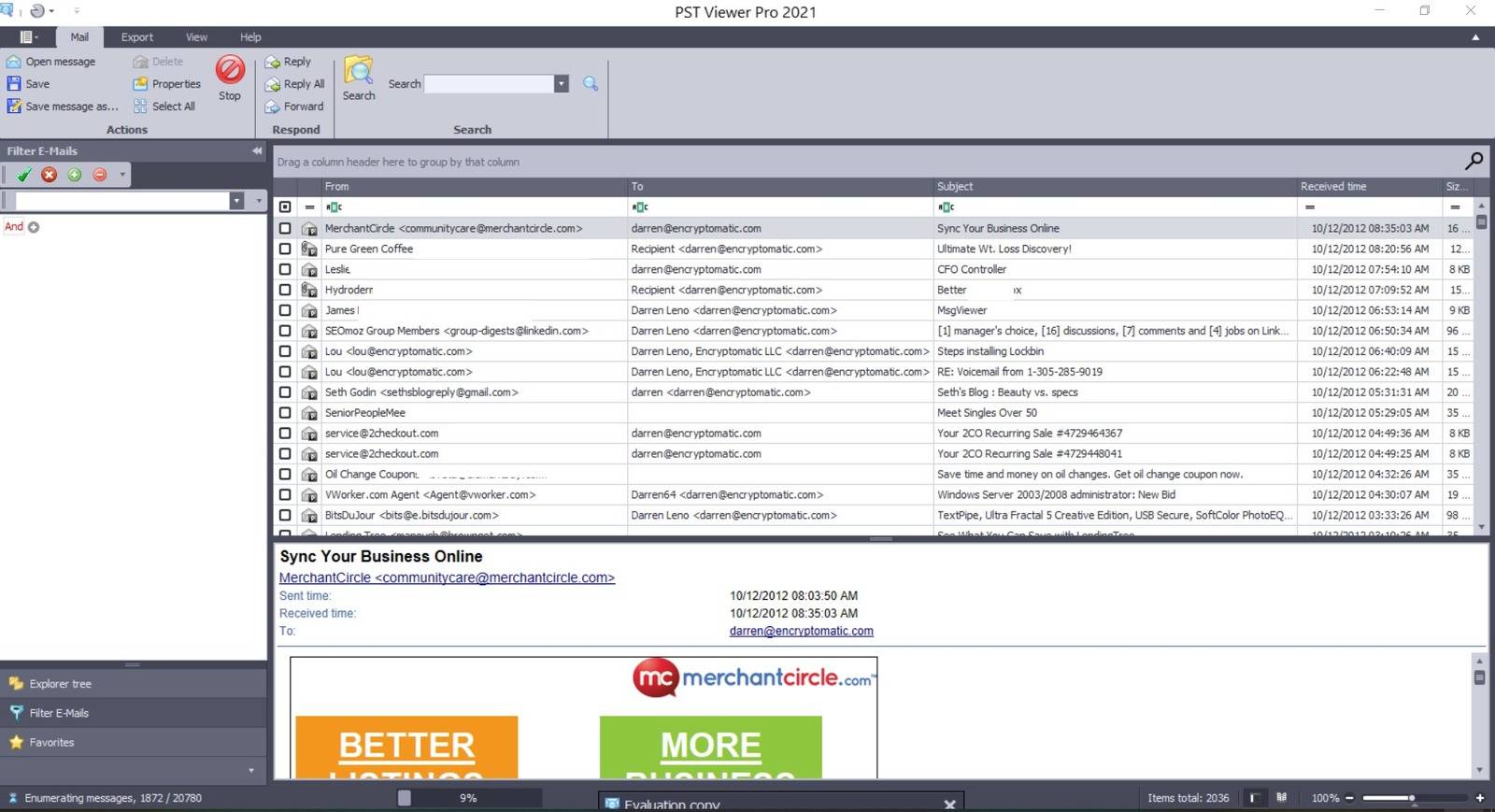Viewport: 1495px width, 812px height.
Task: Click the Open message icon
Action: pyautogui.click(x=14, y=62)
